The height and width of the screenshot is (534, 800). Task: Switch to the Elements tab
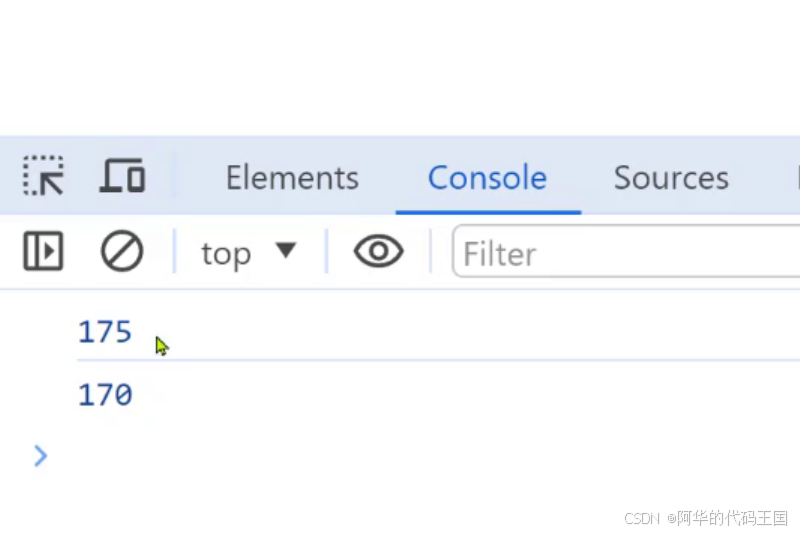[x=291, y=178]
